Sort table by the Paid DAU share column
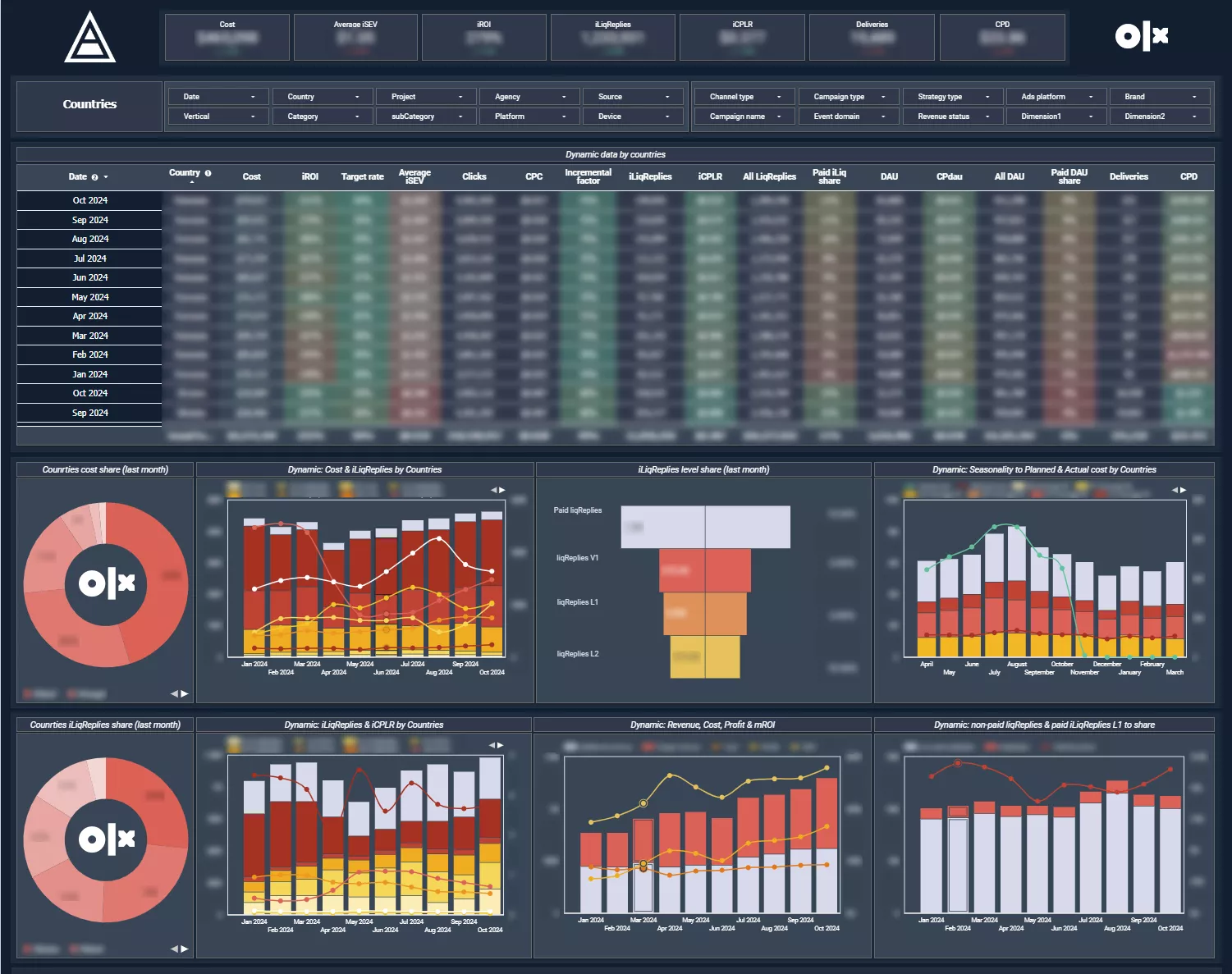 (1069, 176)
